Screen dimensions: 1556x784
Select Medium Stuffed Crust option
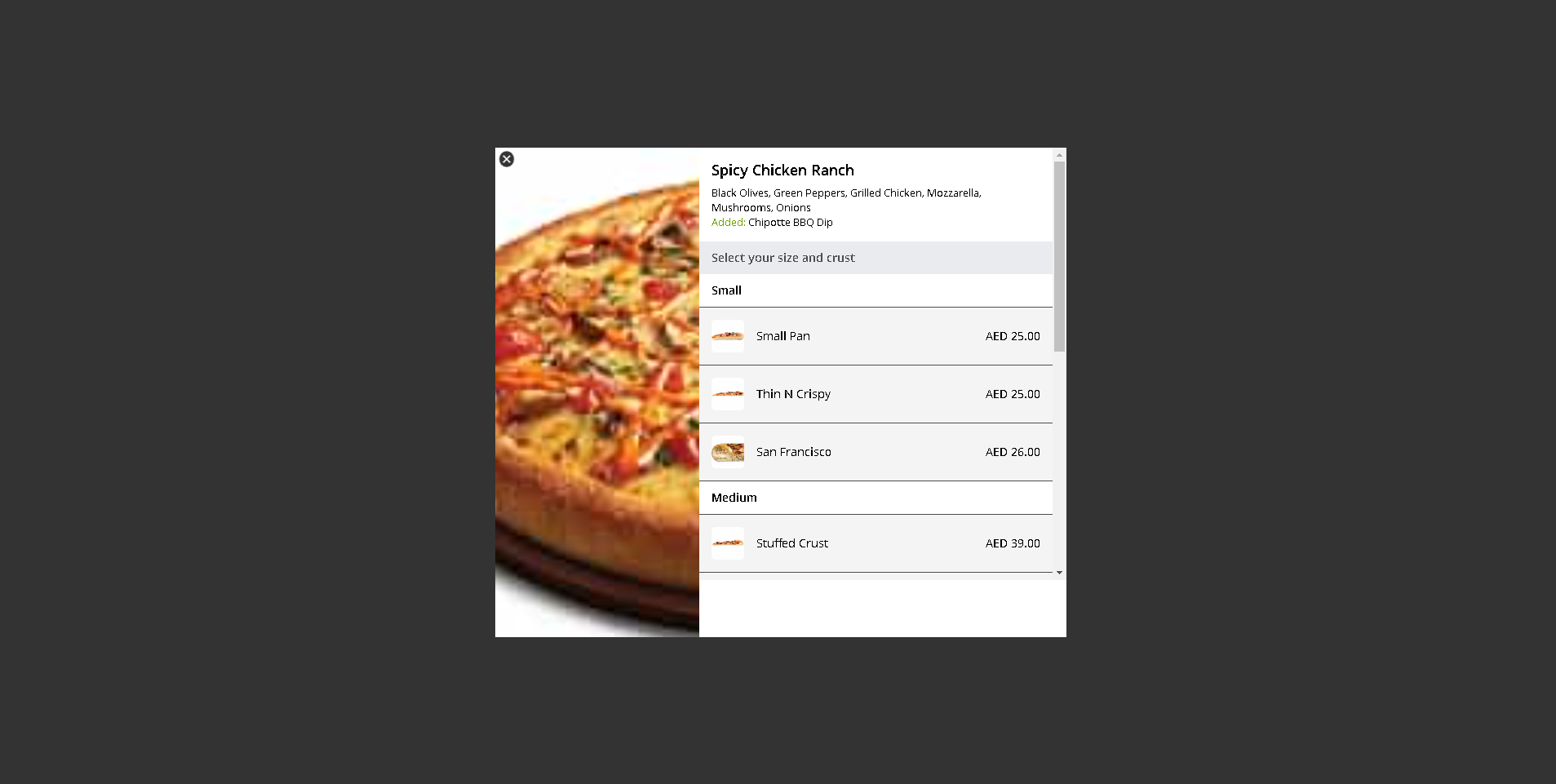point(876,543)
